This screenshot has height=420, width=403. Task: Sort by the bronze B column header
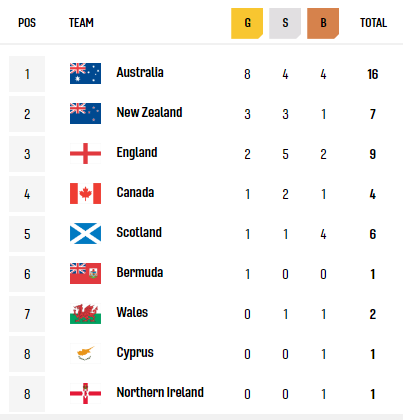pos(323,23)
